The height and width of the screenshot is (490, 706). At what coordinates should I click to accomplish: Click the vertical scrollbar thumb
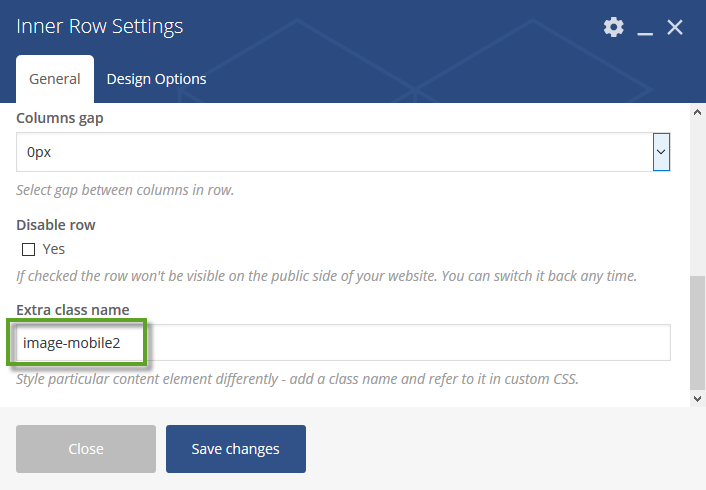point(697,333)
